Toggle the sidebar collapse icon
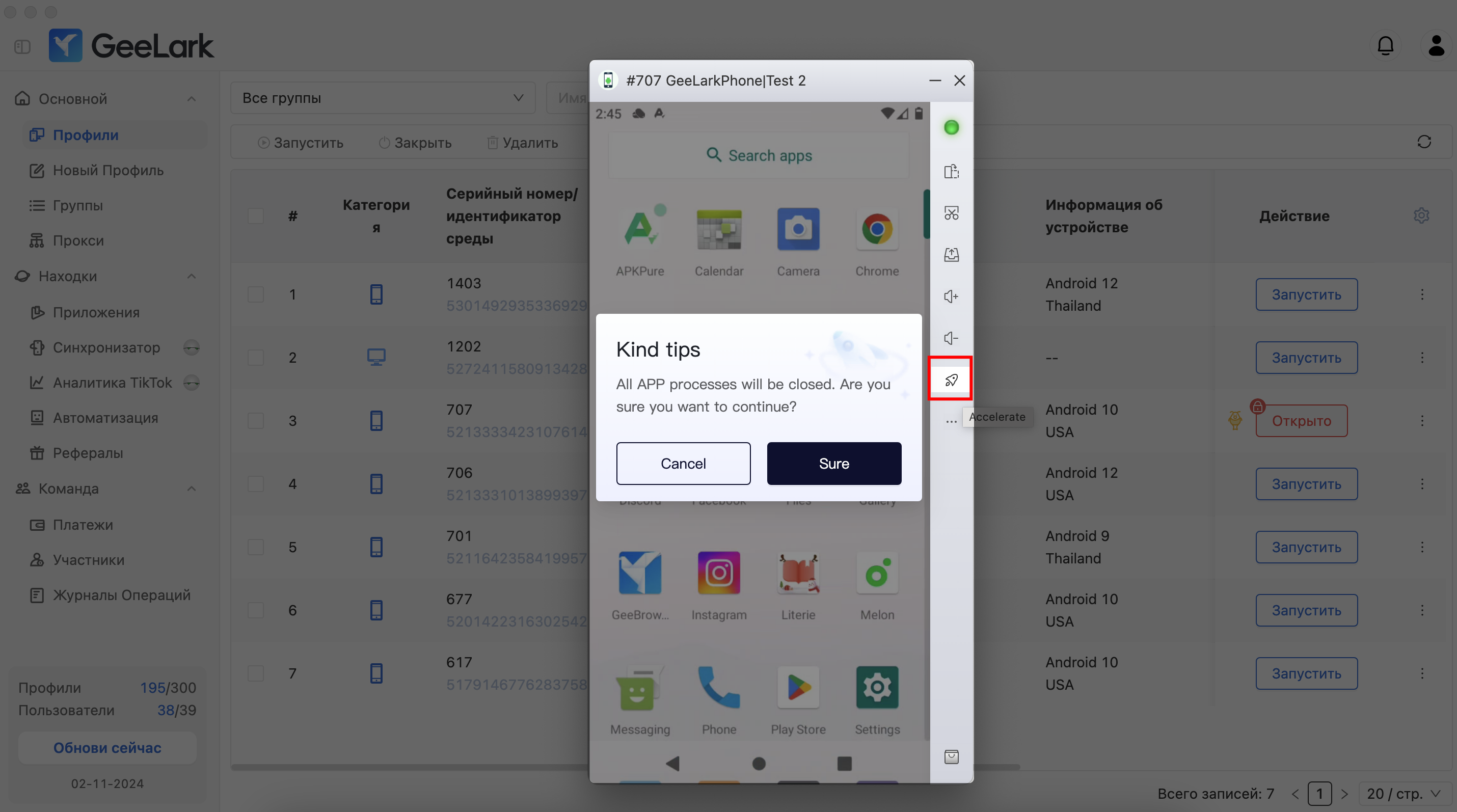 [x=22, y=46]
